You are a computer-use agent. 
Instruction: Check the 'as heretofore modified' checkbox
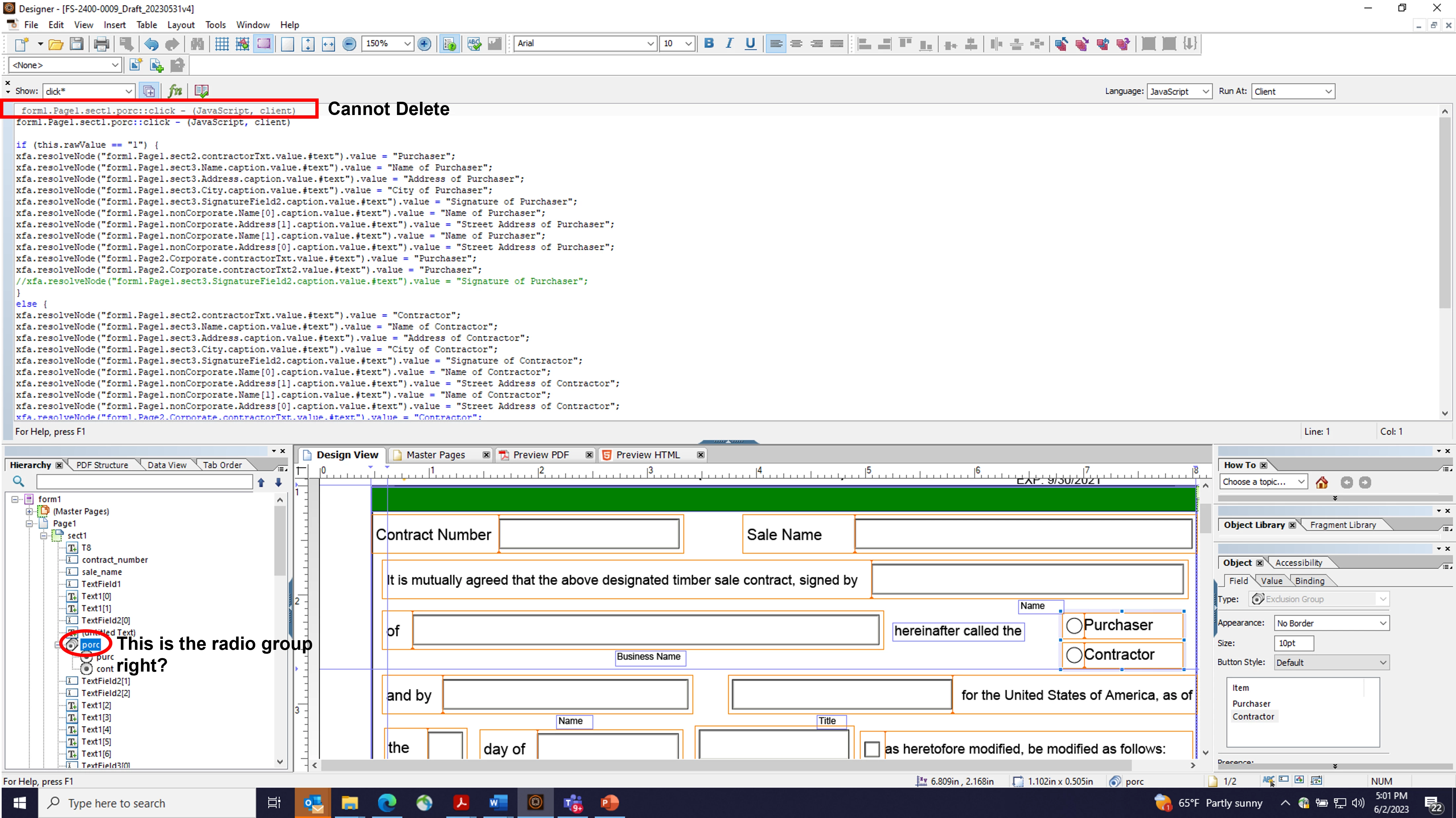click(872, 749)
